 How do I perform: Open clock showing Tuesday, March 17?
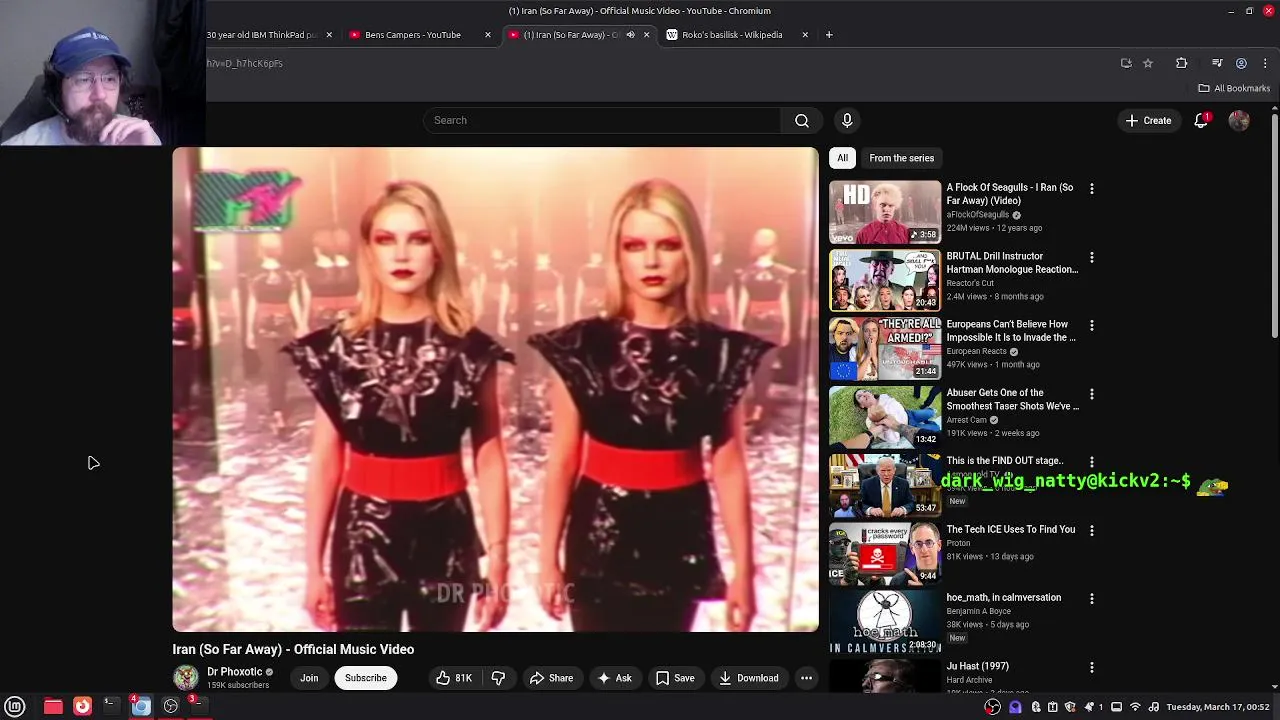point(1217,707)
